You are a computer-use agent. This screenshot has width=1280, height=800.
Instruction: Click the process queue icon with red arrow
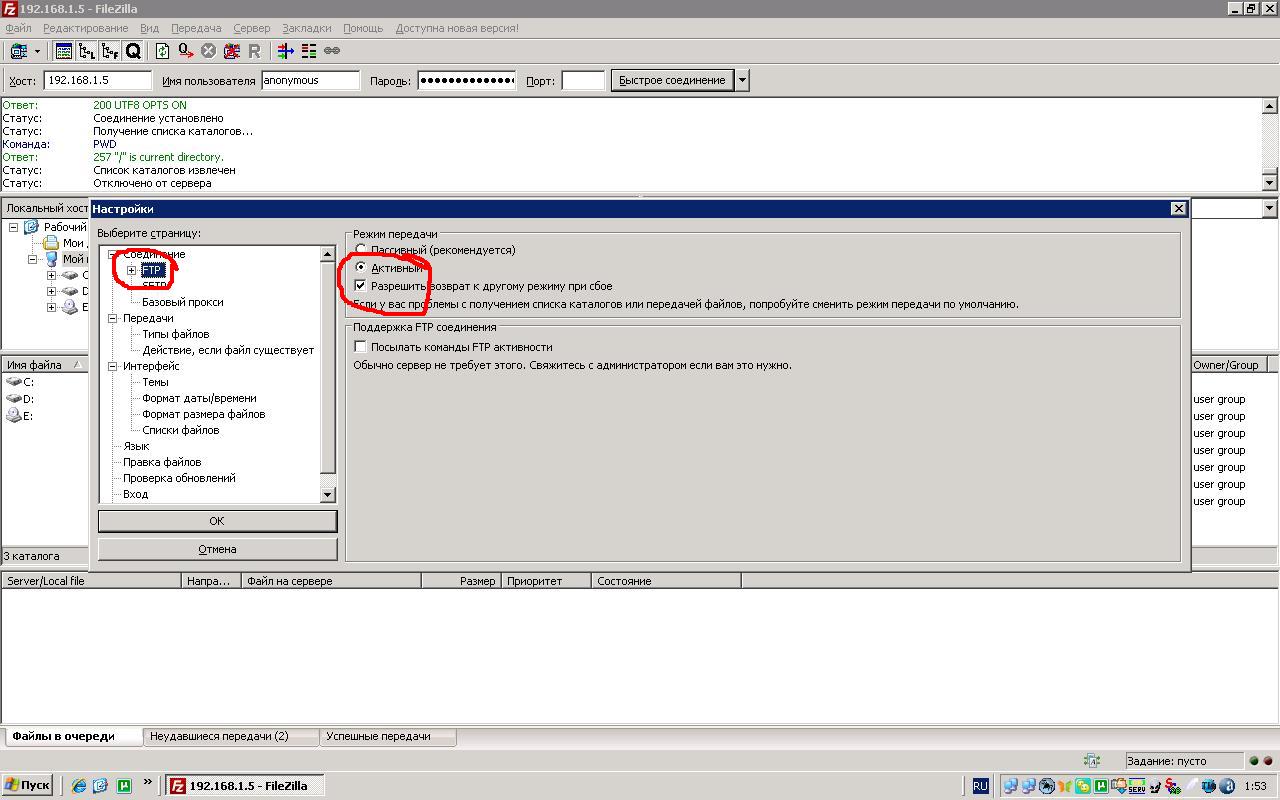click(186, 51)
